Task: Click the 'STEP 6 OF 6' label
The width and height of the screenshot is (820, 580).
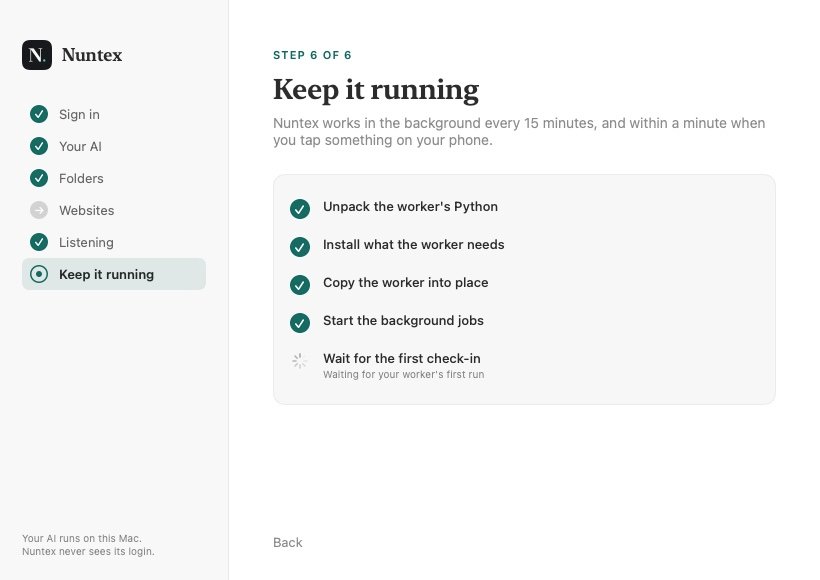Action: pos(312,55)
